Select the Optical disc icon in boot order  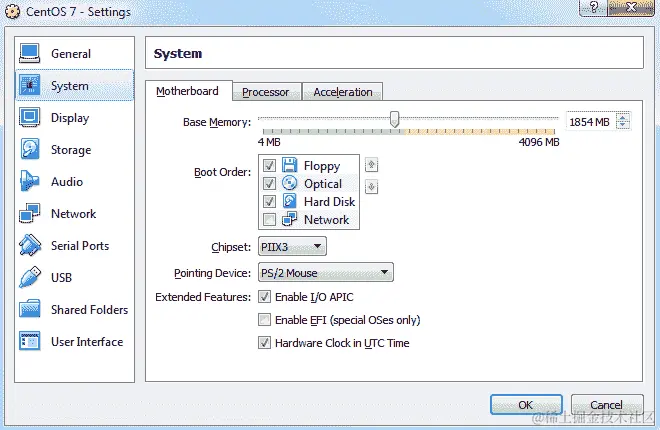(x=290, y=183)
